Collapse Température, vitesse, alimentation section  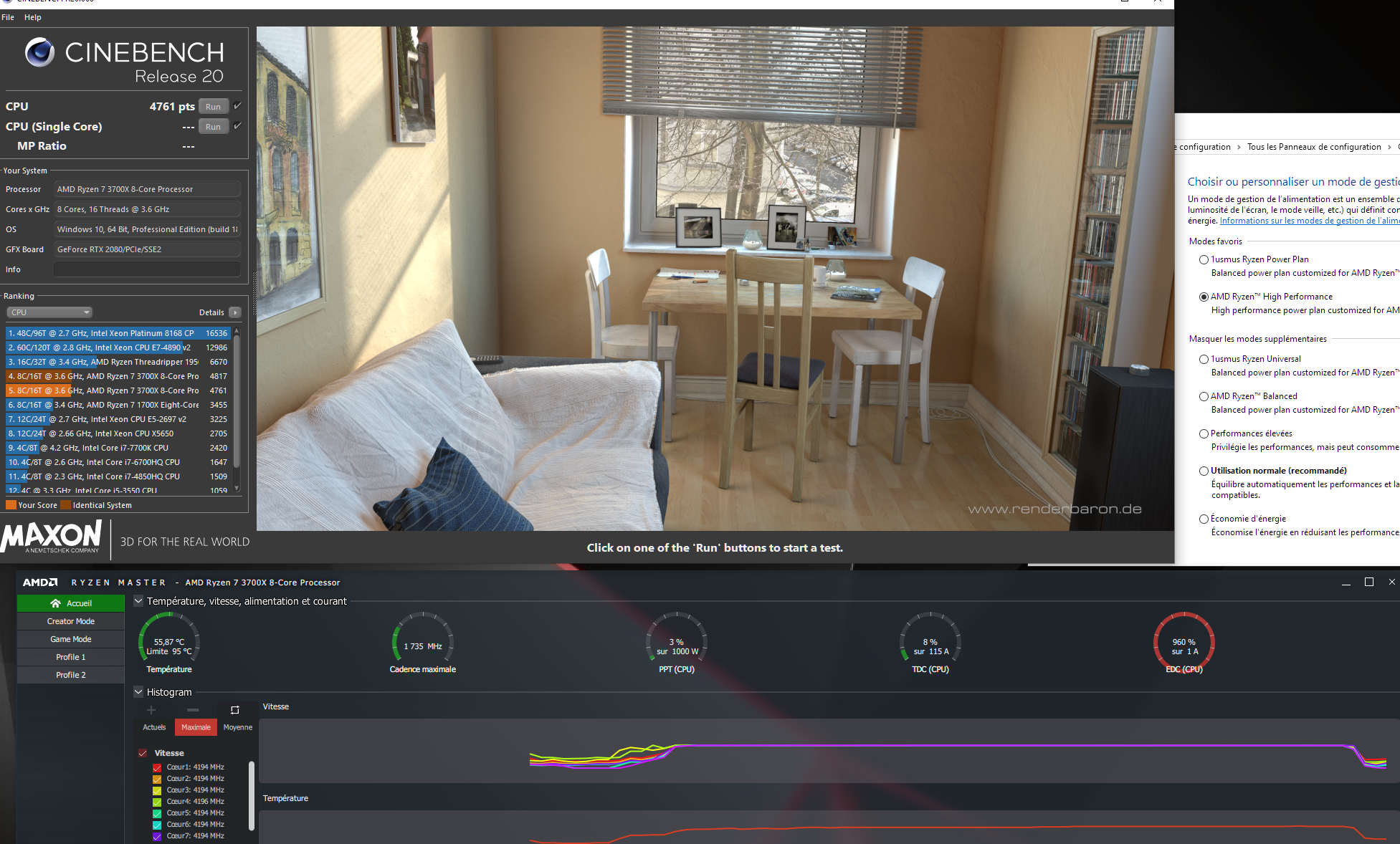tap(138, 601)
